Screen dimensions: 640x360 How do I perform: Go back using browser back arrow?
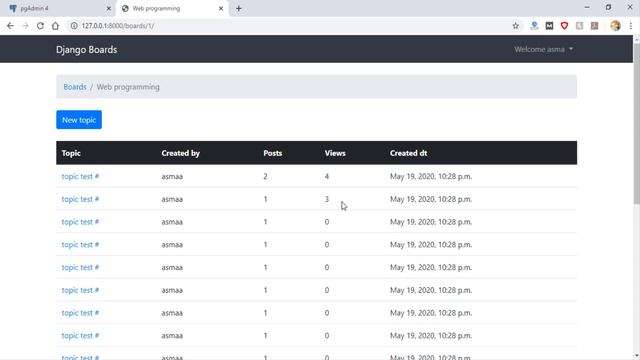[x=10, y=26]
